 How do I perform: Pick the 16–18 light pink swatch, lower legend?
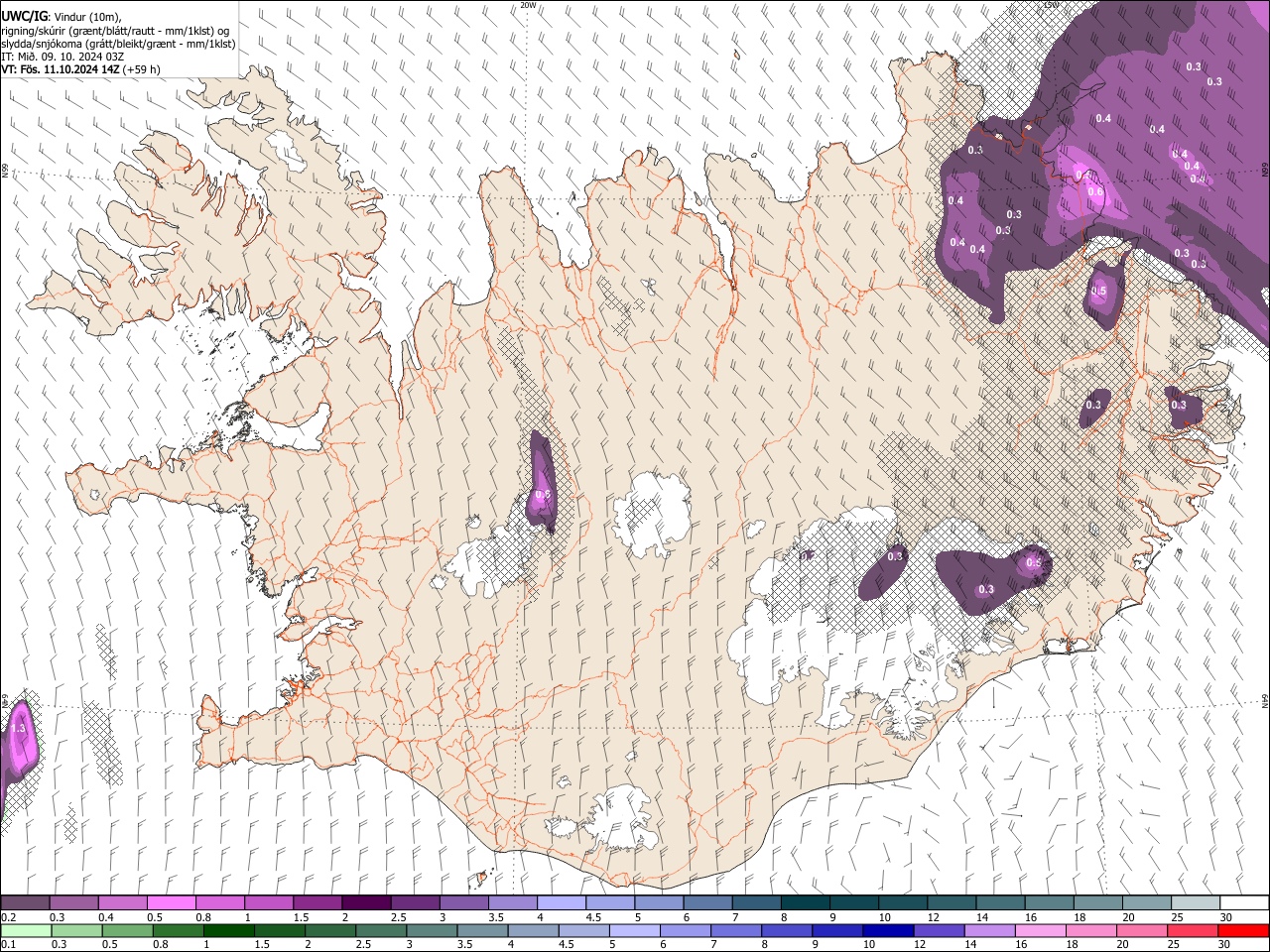pyautogui.click(x=1041, y=930)
